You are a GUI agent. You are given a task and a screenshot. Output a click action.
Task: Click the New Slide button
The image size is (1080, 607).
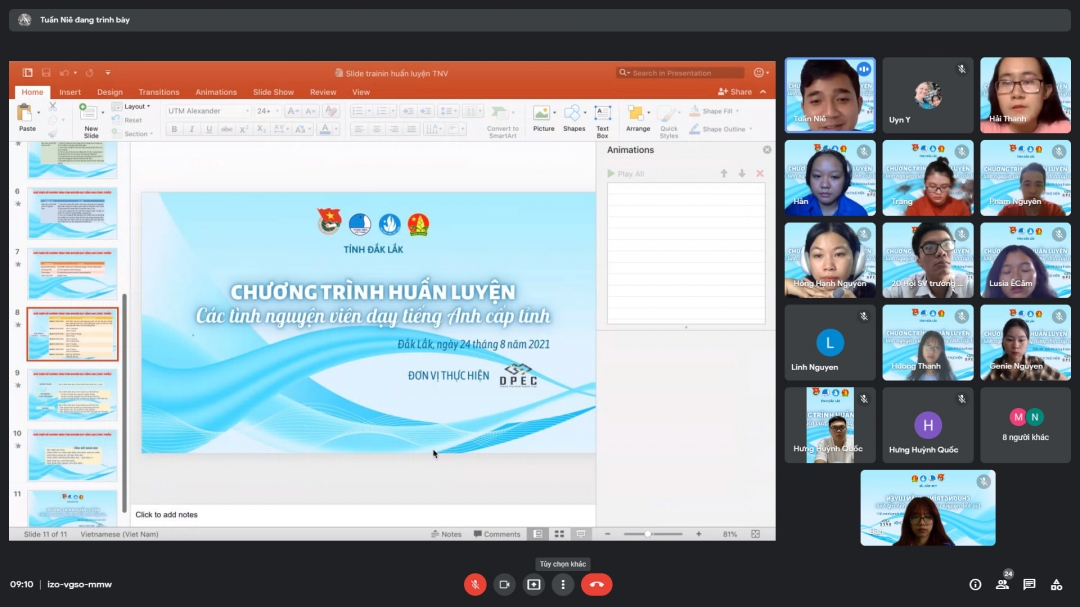[91, 118]
